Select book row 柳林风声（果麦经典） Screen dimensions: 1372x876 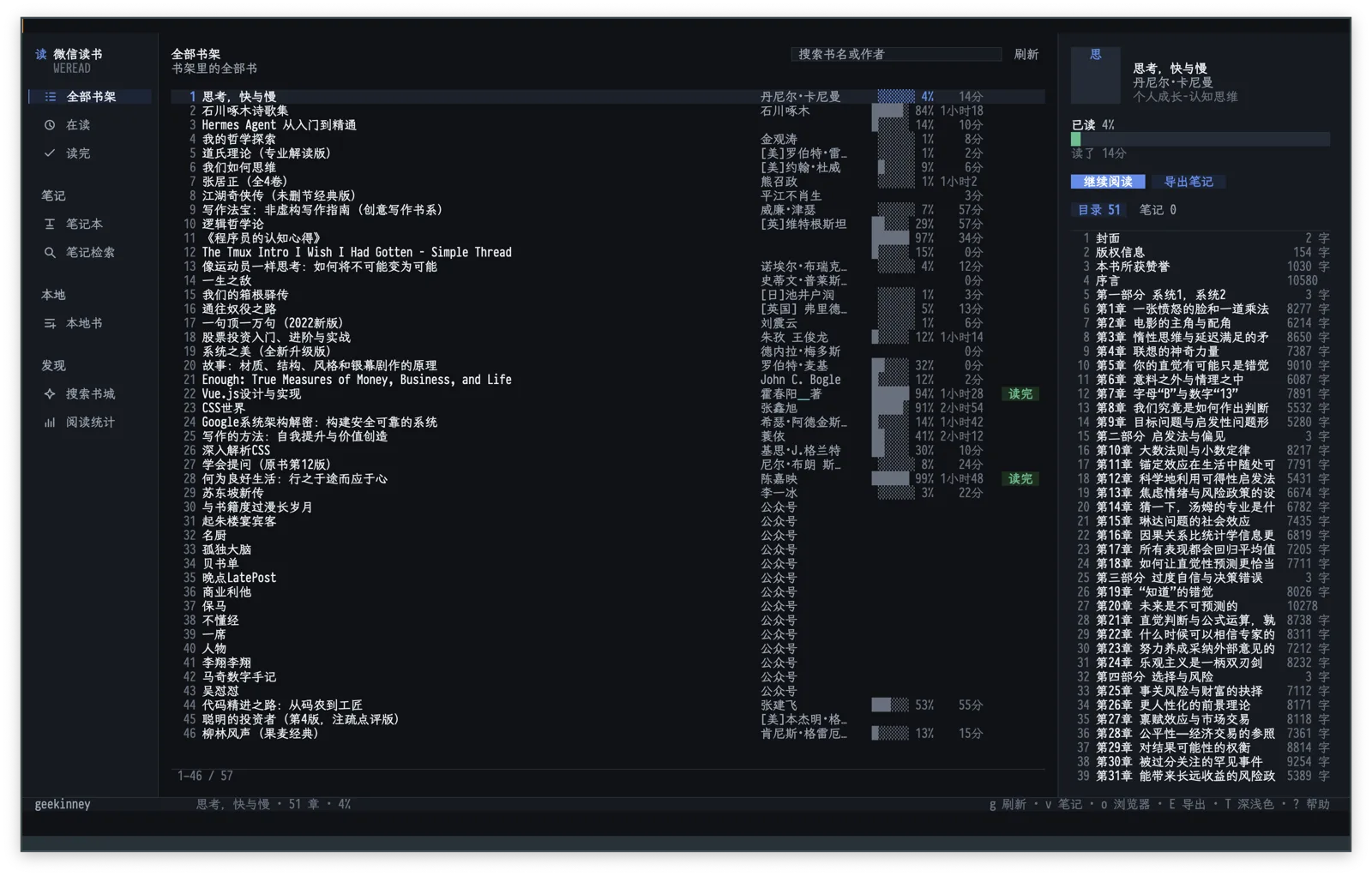607,733
